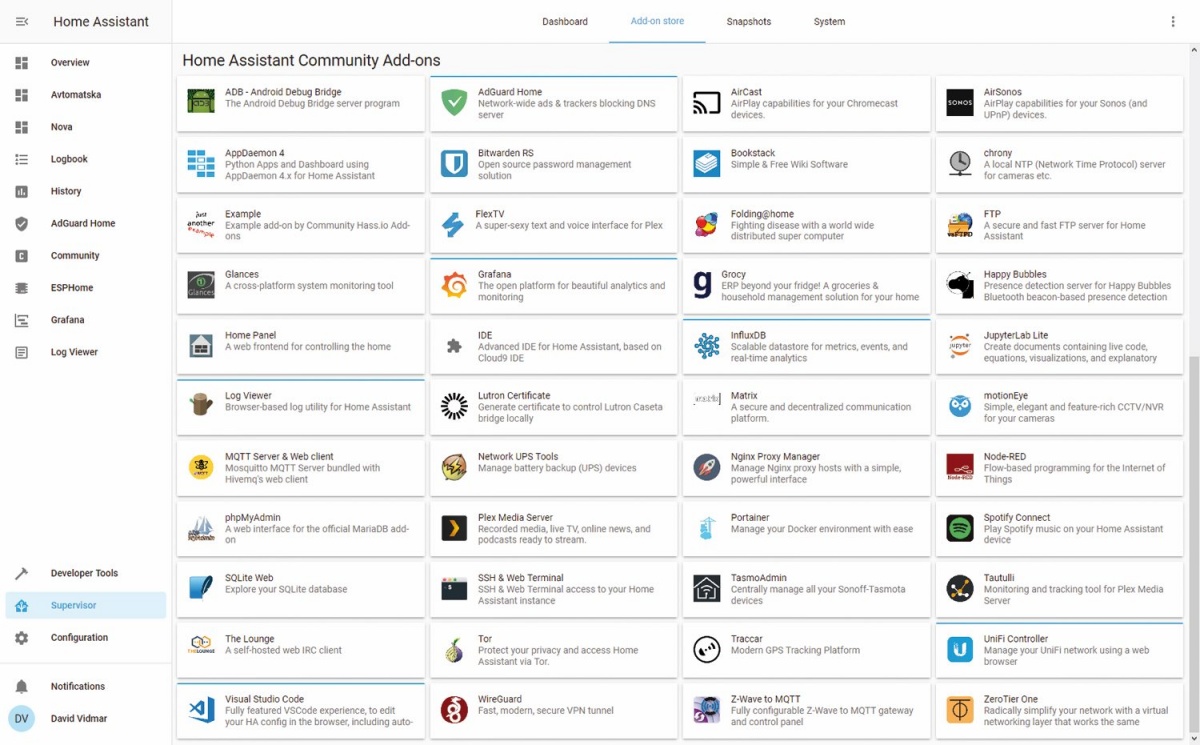Click the Home Assistant title
The image size is (1200, 745).
point(101,21)
